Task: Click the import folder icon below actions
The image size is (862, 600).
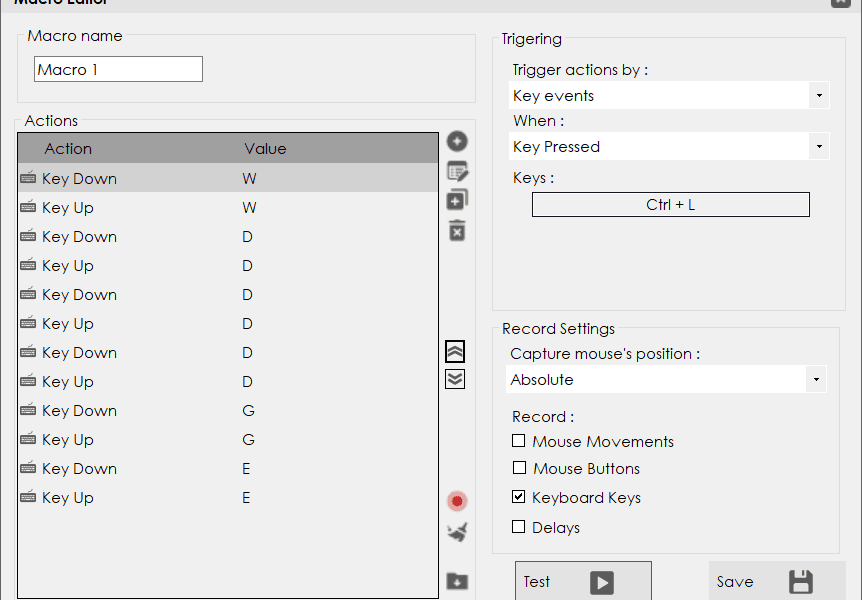Action: (x=457, y=581)
